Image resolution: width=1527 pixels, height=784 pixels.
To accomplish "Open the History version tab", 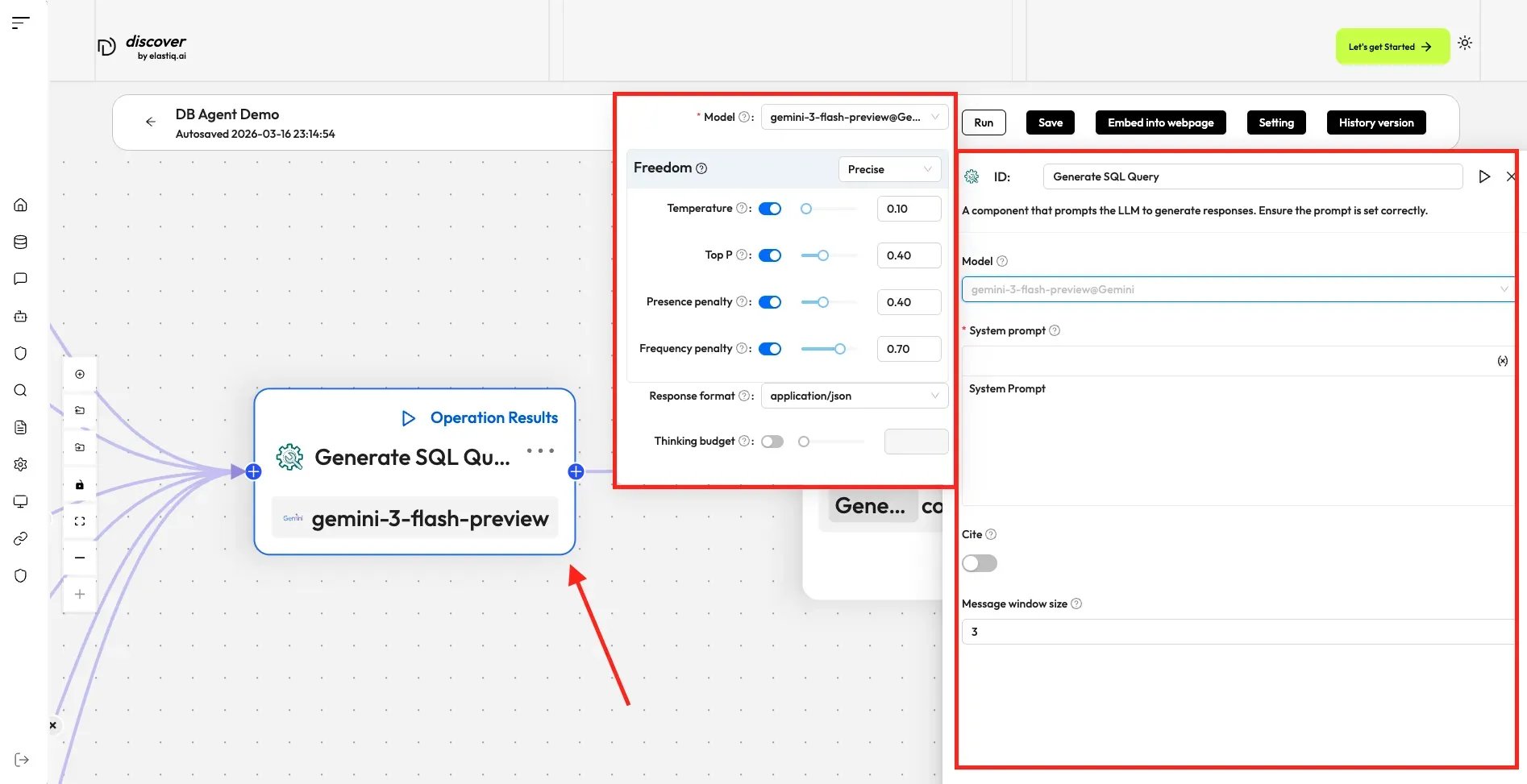I will point(1375,122).
